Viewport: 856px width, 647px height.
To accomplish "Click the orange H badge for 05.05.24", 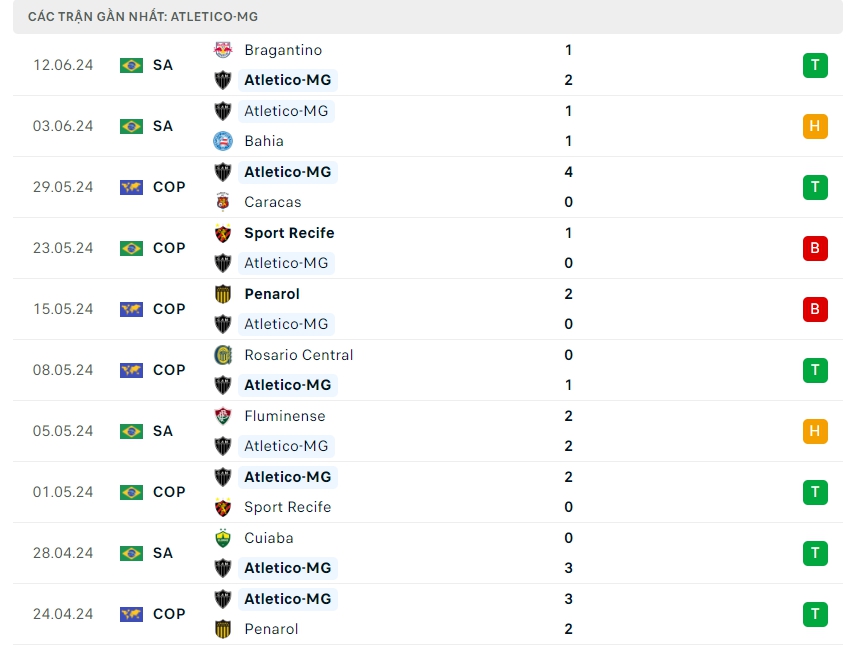I will 815,431.
